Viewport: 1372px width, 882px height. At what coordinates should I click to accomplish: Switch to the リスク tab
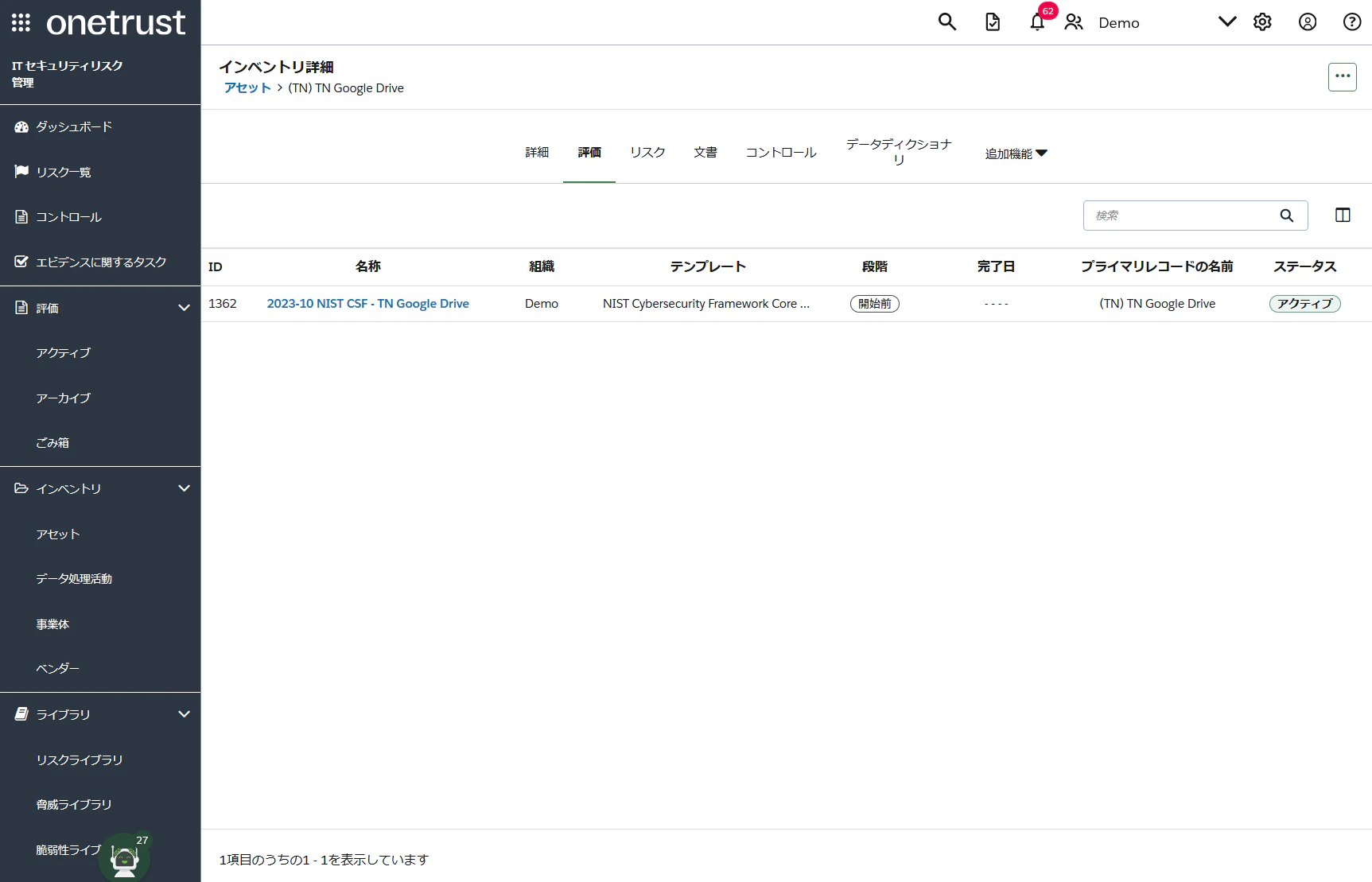coord(647,152)
